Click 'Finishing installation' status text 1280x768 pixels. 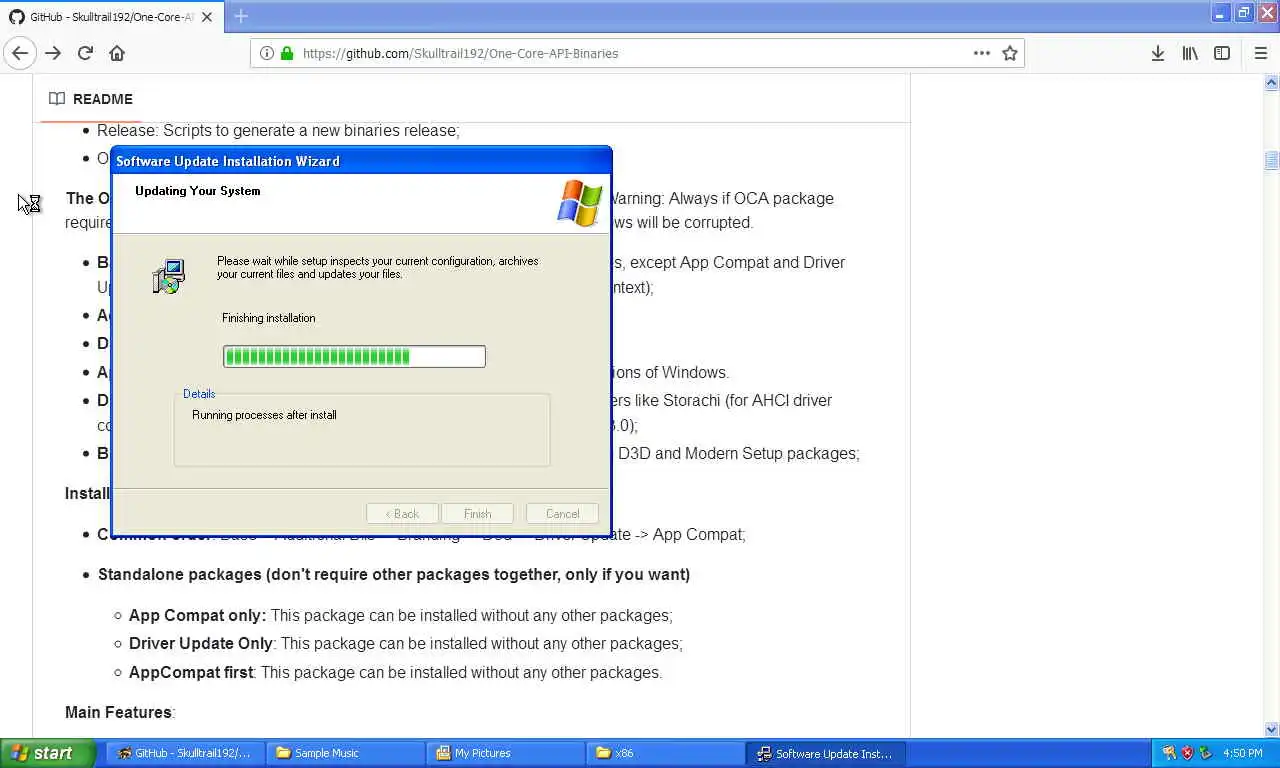pyautogui.click(x=268, y=318)
